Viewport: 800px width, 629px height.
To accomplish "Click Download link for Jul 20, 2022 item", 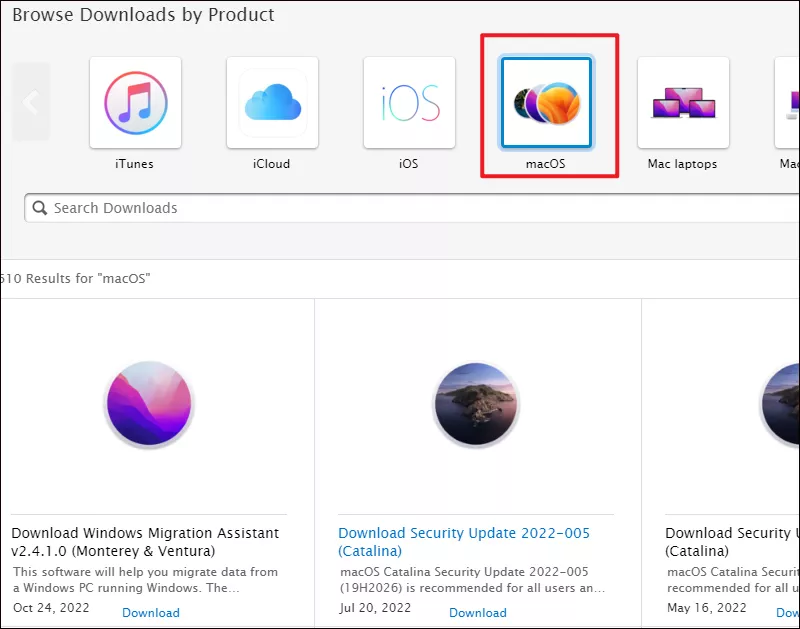I will (x=478, y=613).
